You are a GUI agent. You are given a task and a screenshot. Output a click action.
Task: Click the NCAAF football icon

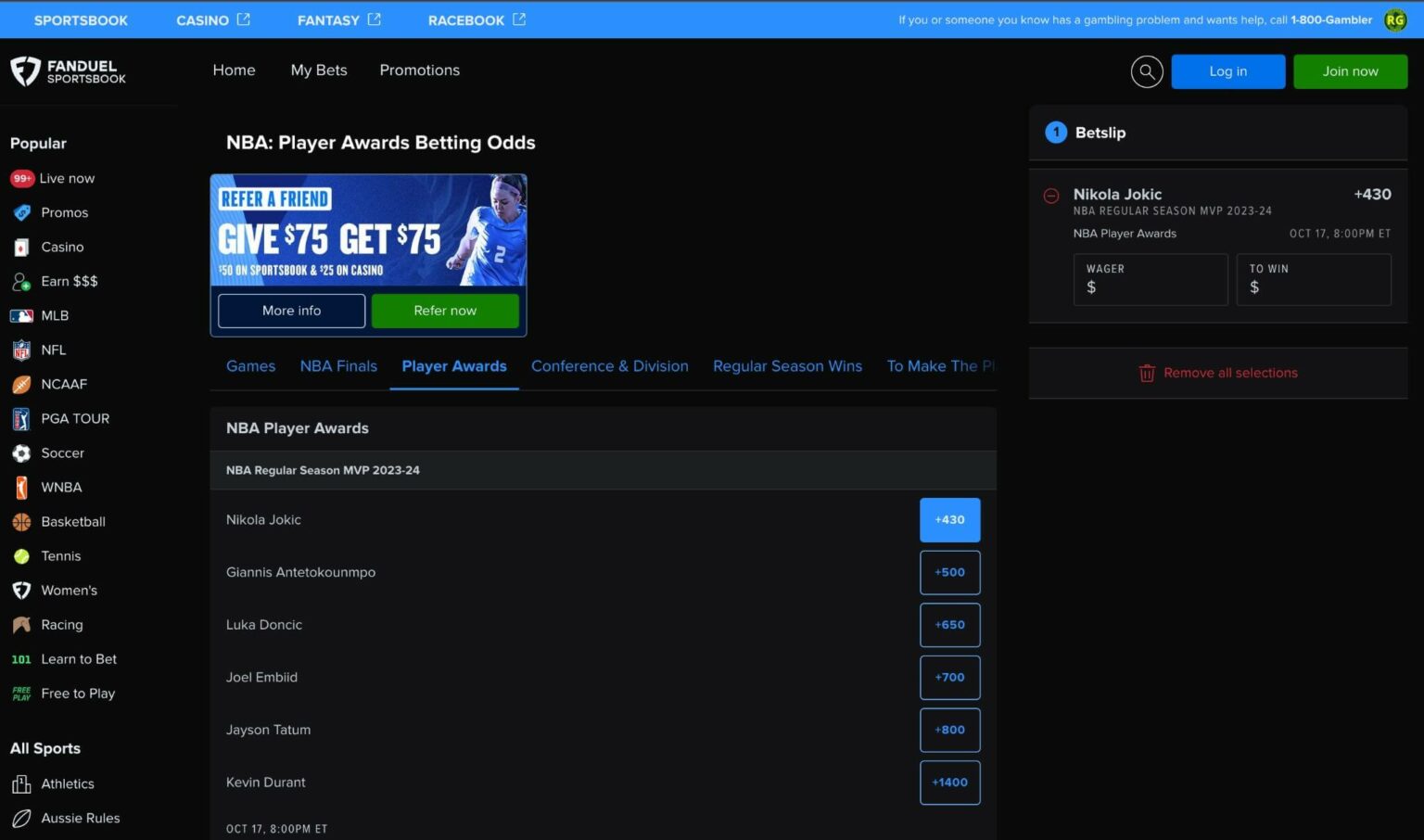[21, 384]
